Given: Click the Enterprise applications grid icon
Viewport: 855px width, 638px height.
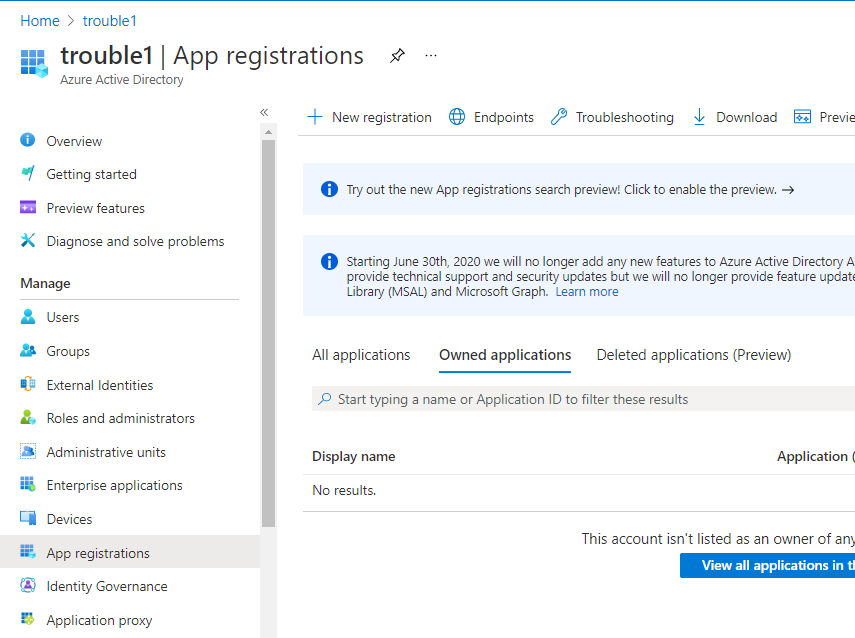Looking at the screenshot, I should [x=28, y=484].
